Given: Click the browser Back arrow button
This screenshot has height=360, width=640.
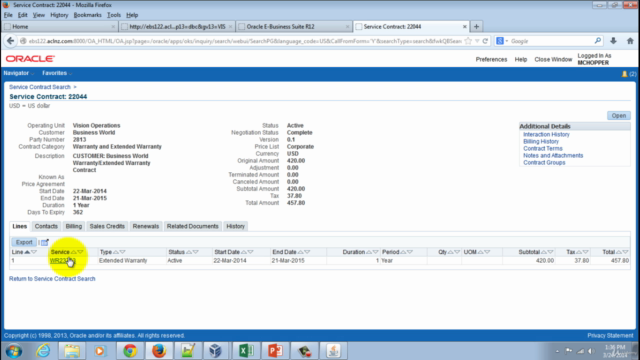Looking at the screenshot, I should (11, 41).
